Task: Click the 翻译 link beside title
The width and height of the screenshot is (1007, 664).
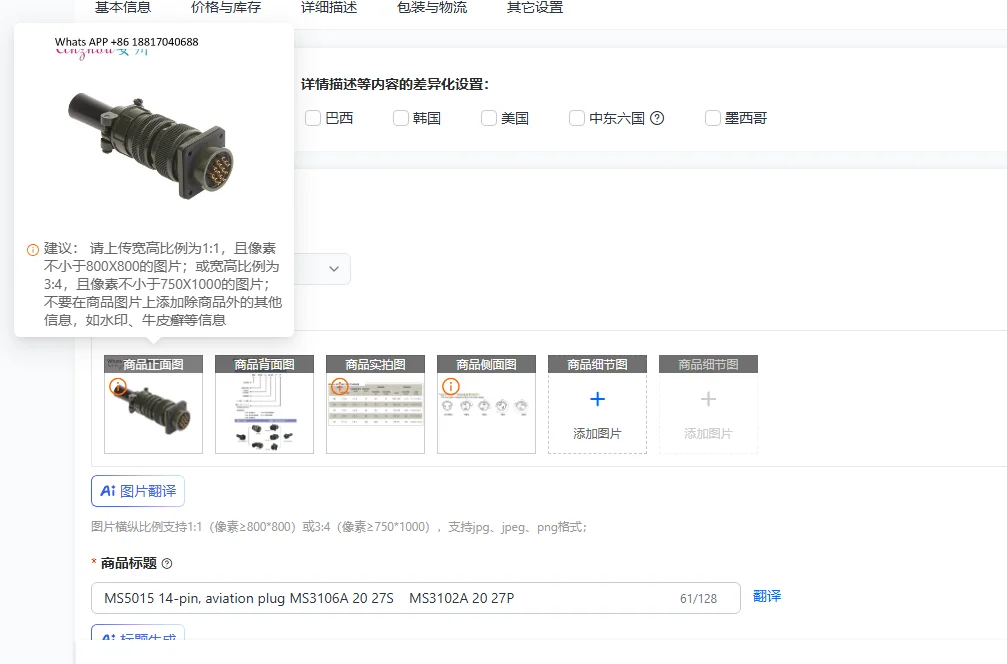Action: (x=767, y=597)
